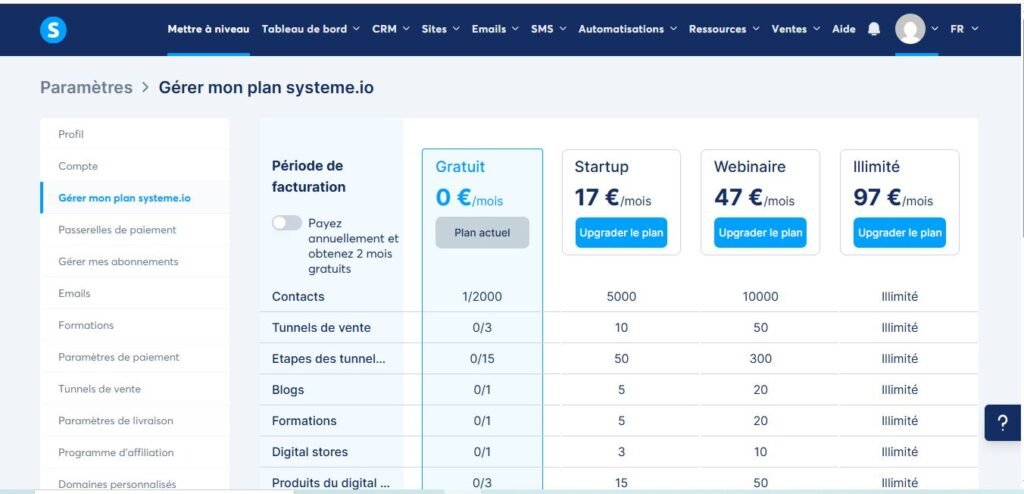The width and height of the screenshot is (1024, 494).
Task: Open Profil in settings sidebar
Action: 135,134
